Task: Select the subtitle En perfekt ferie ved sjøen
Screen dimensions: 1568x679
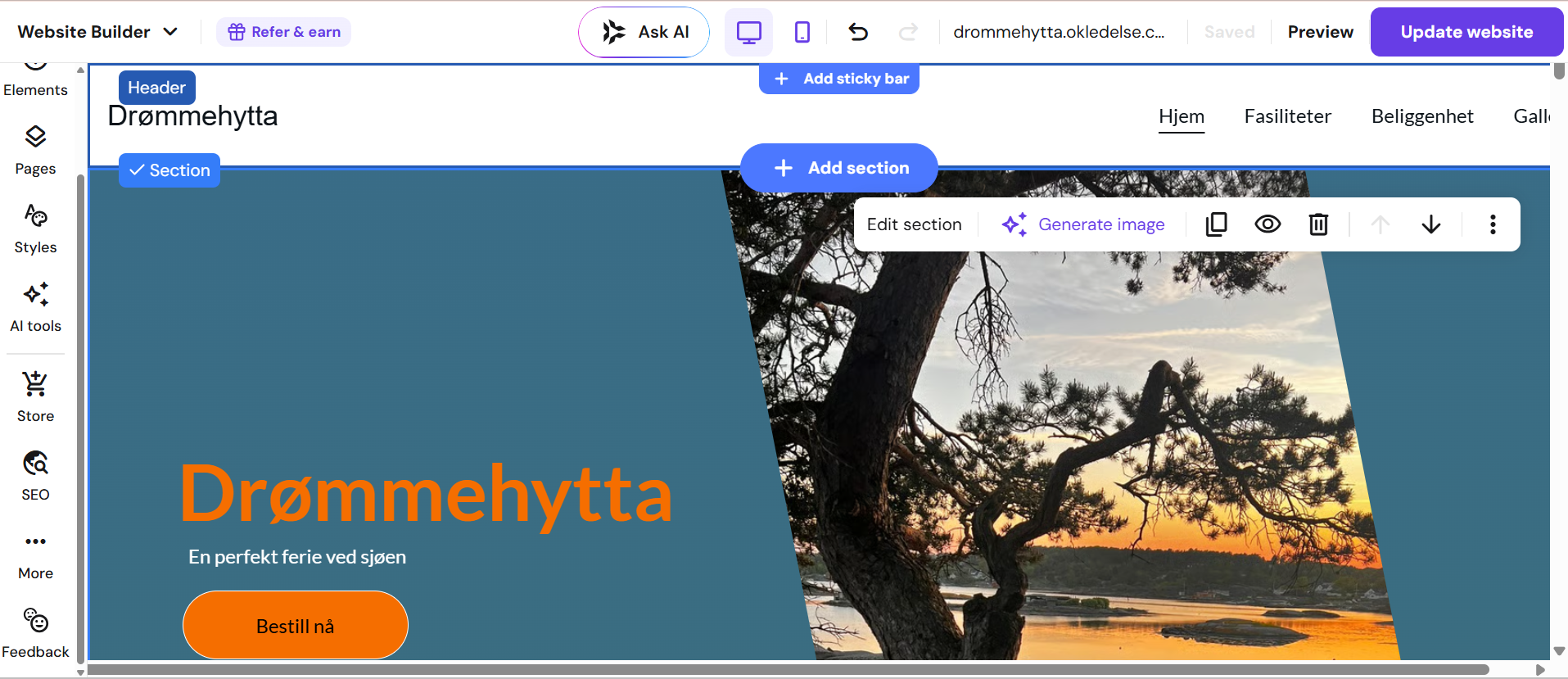Action: pyautogui.click(x=297, y=557)
